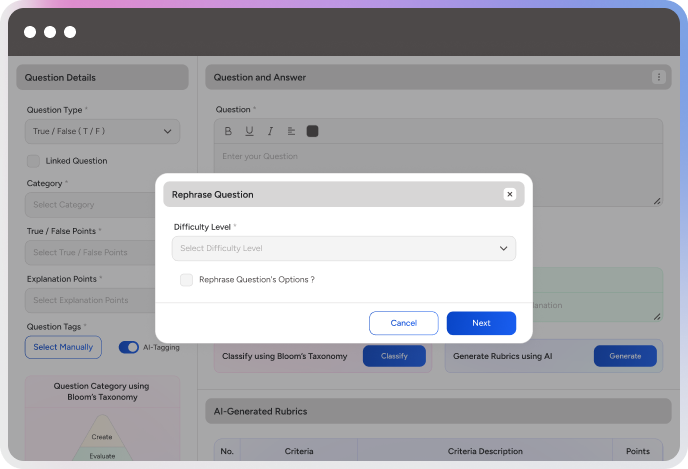The image size is (688, 469).
Task: Click the Cancel button
Action: (x=403, y=323)
